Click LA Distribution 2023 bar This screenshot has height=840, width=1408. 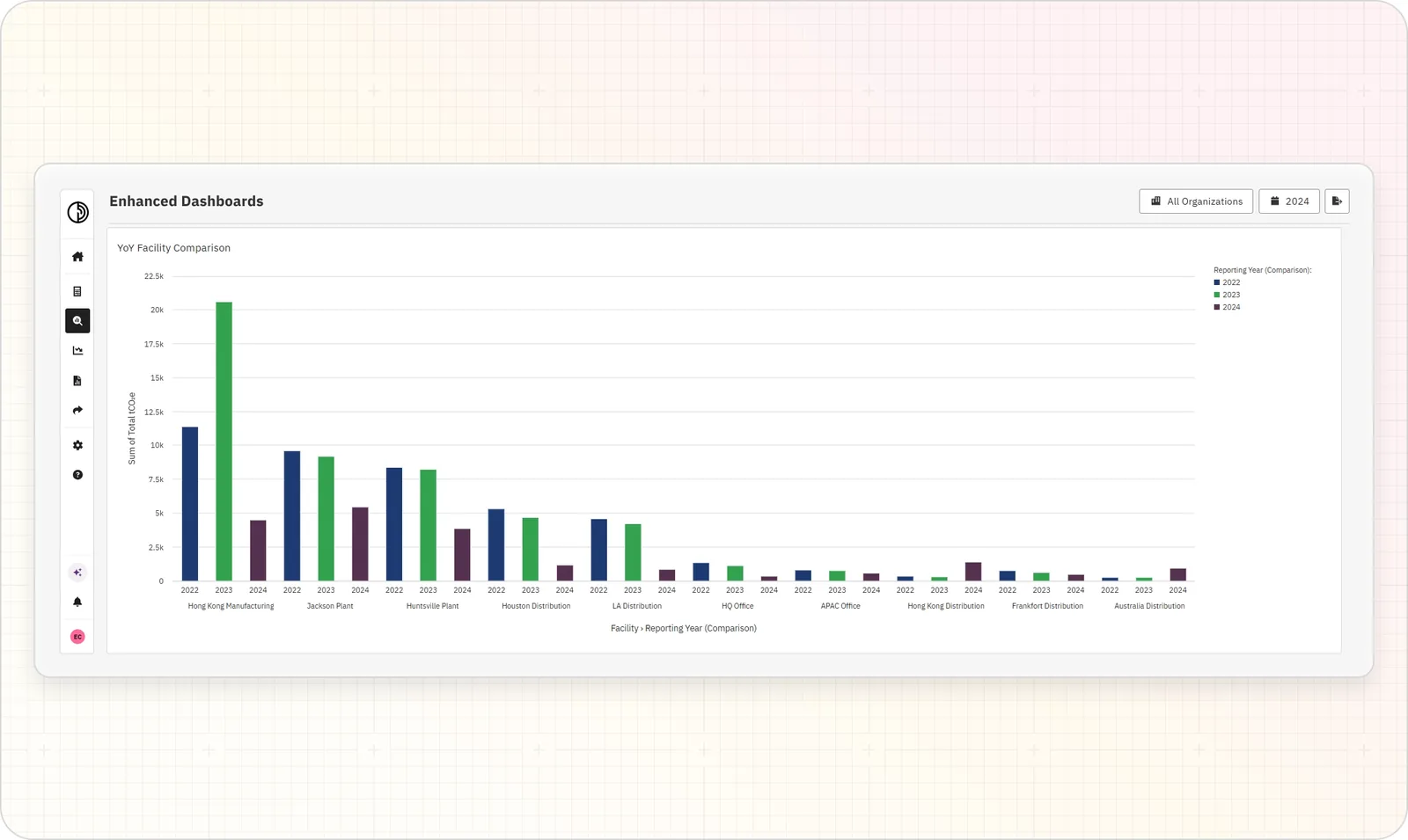[x=633, y=552]
